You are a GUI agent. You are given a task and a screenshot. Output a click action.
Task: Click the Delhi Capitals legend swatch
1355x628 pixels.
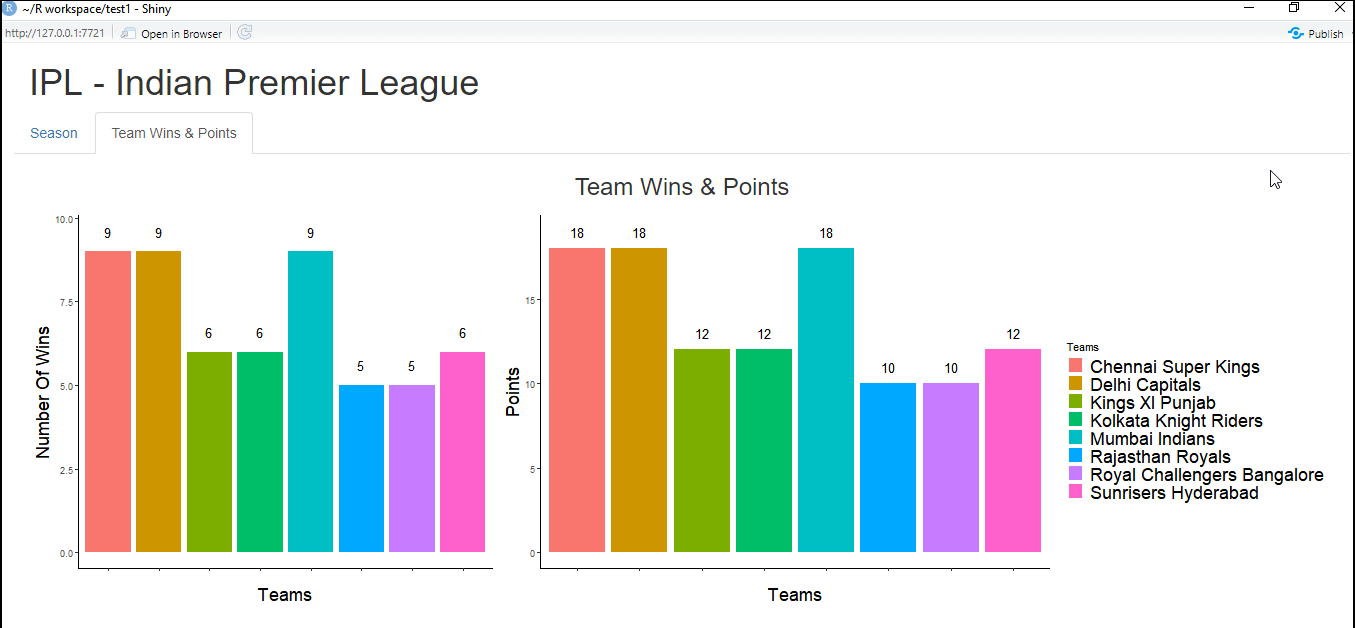tap(1076, 385)
